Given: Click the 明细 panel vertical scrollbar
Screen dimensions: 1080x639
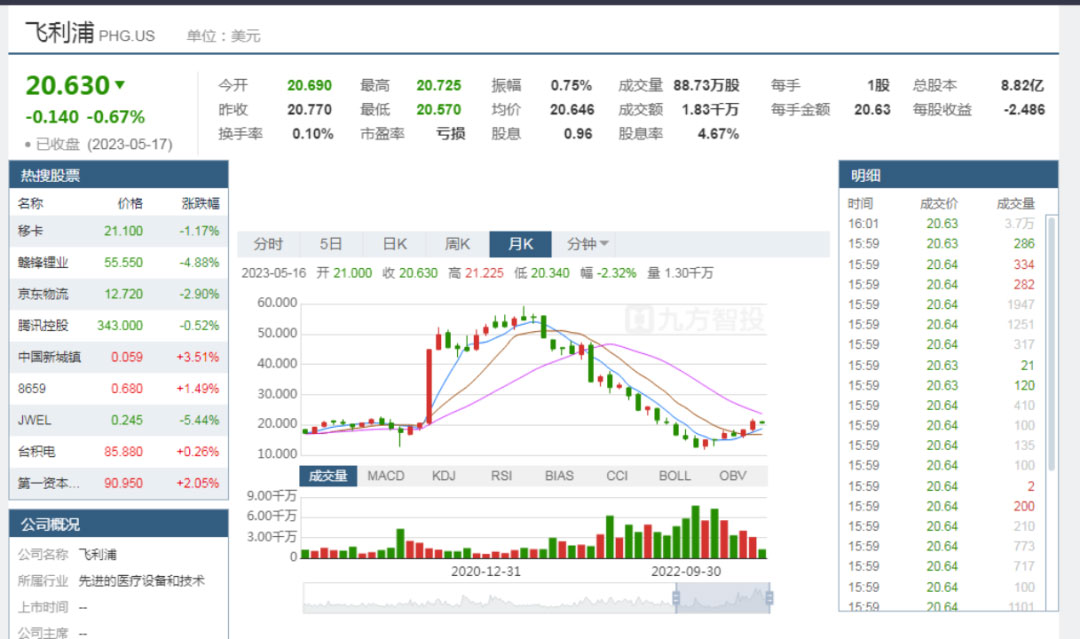Looking at the screenshot, I should 1051,340.
